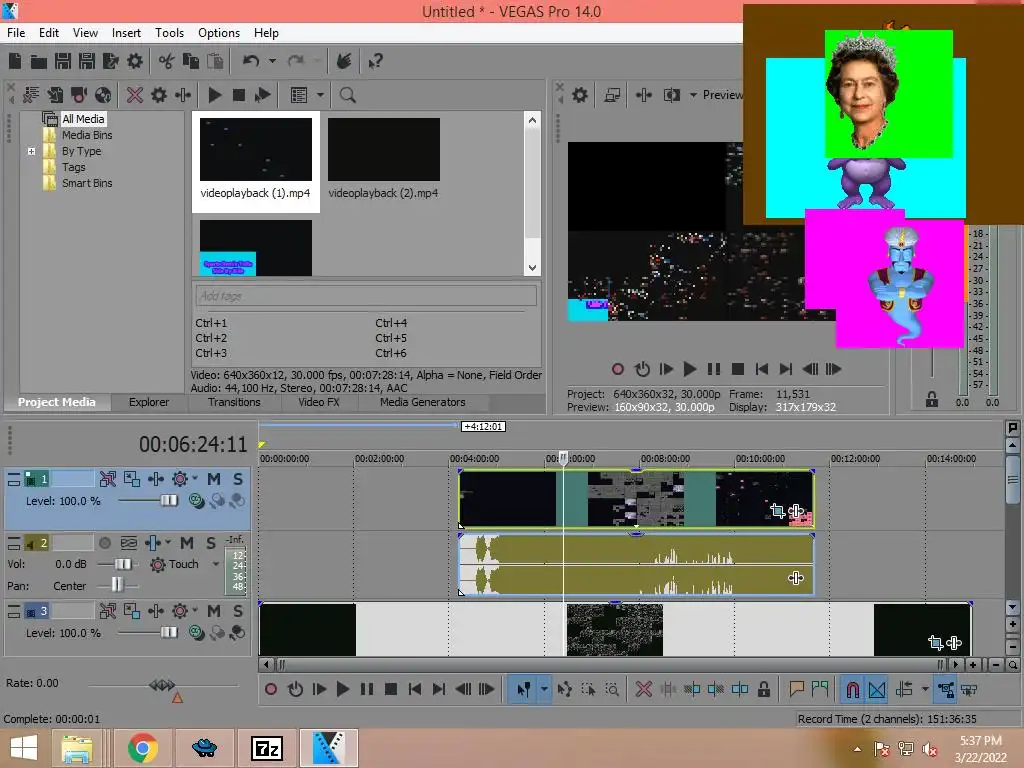
Task: Open Auto Ripple dropdown arrow
Action: 925,689
